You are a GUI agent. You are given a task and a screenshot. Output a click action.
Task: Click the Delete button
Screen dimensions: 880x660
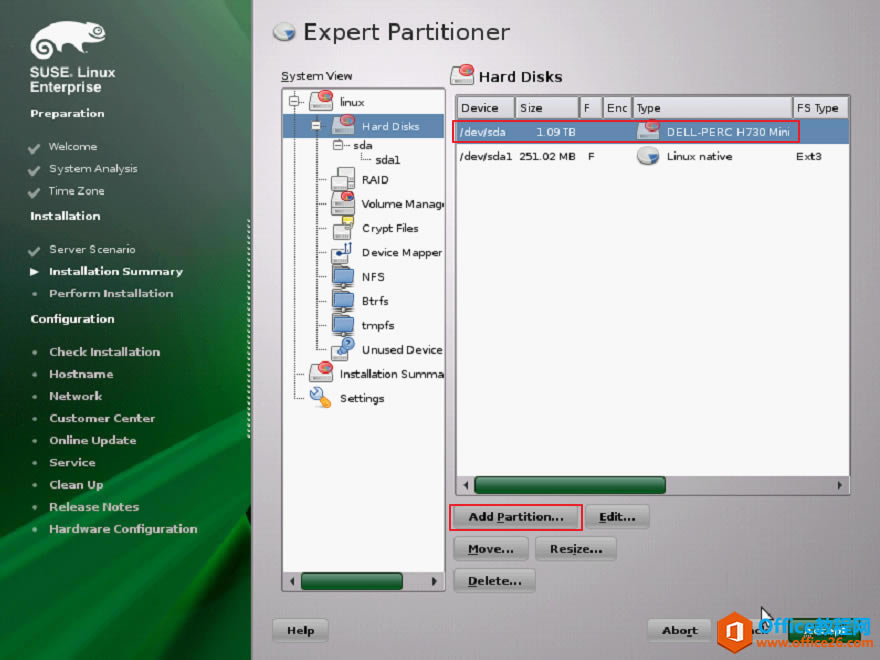[494, 581]
